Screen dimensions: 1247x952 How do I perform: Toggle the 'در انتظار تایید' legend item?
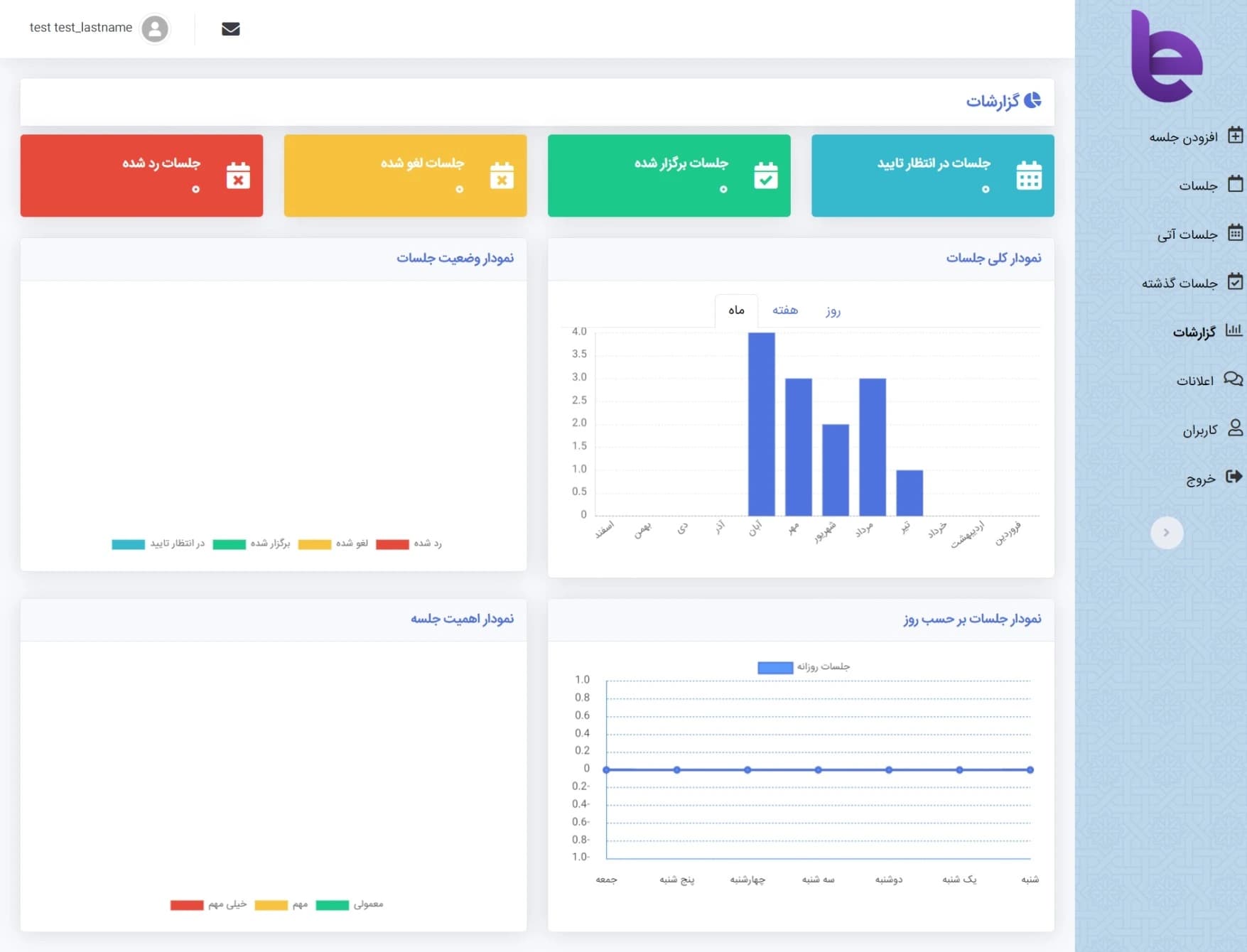(158, 544)
